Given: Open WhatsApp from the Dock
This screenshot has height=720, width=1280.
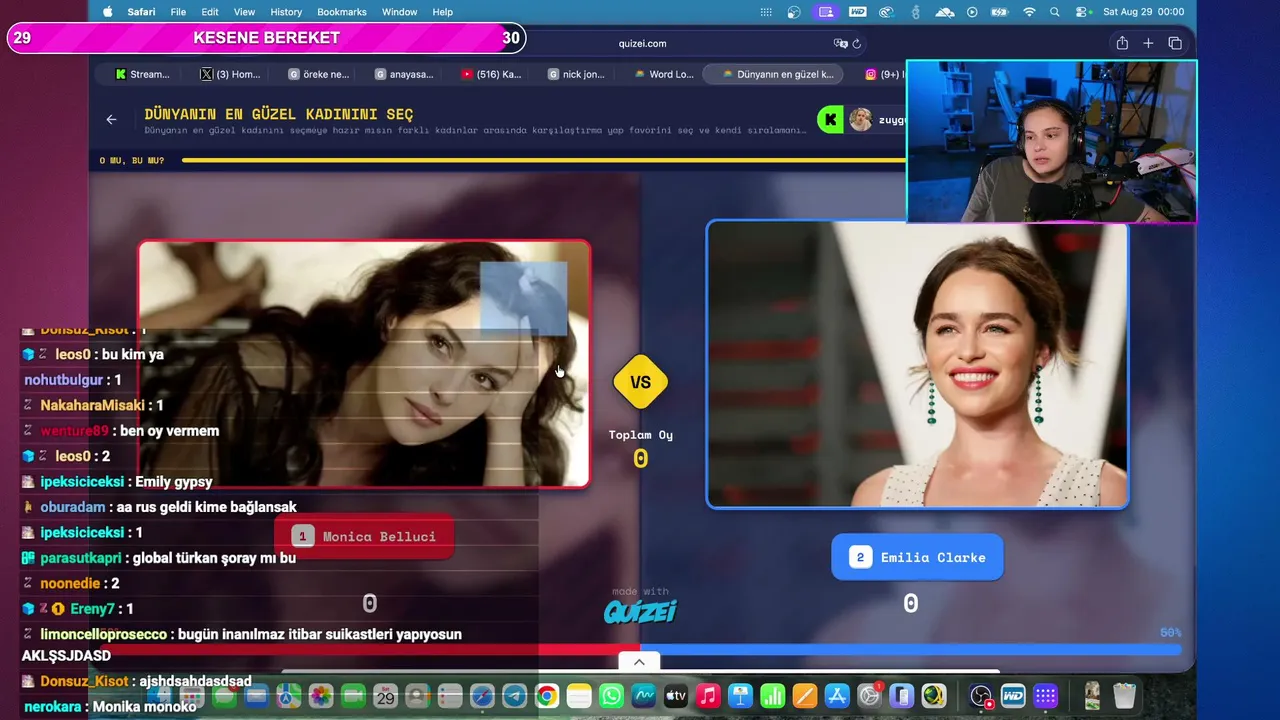Looking at the screenshot, I should pos(611,696).
